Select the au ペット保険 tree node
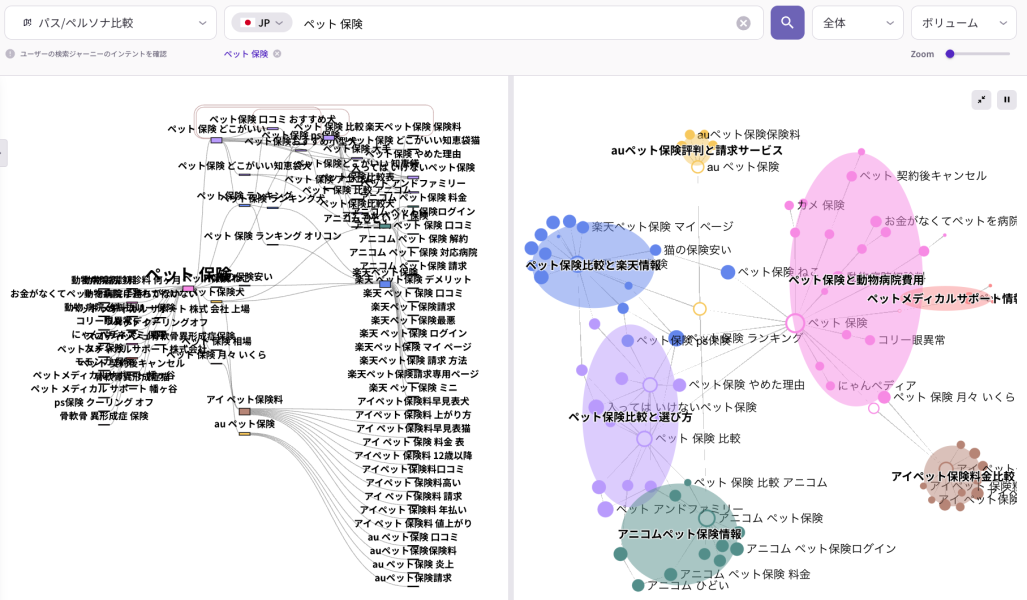Screen dimensions: 1027x600 tap(244, 433)
